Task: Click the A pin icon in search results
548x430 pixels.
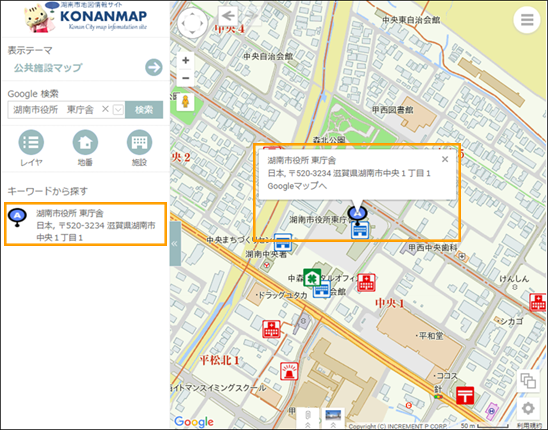Action: pyautogui.click(x=17, y=217)
